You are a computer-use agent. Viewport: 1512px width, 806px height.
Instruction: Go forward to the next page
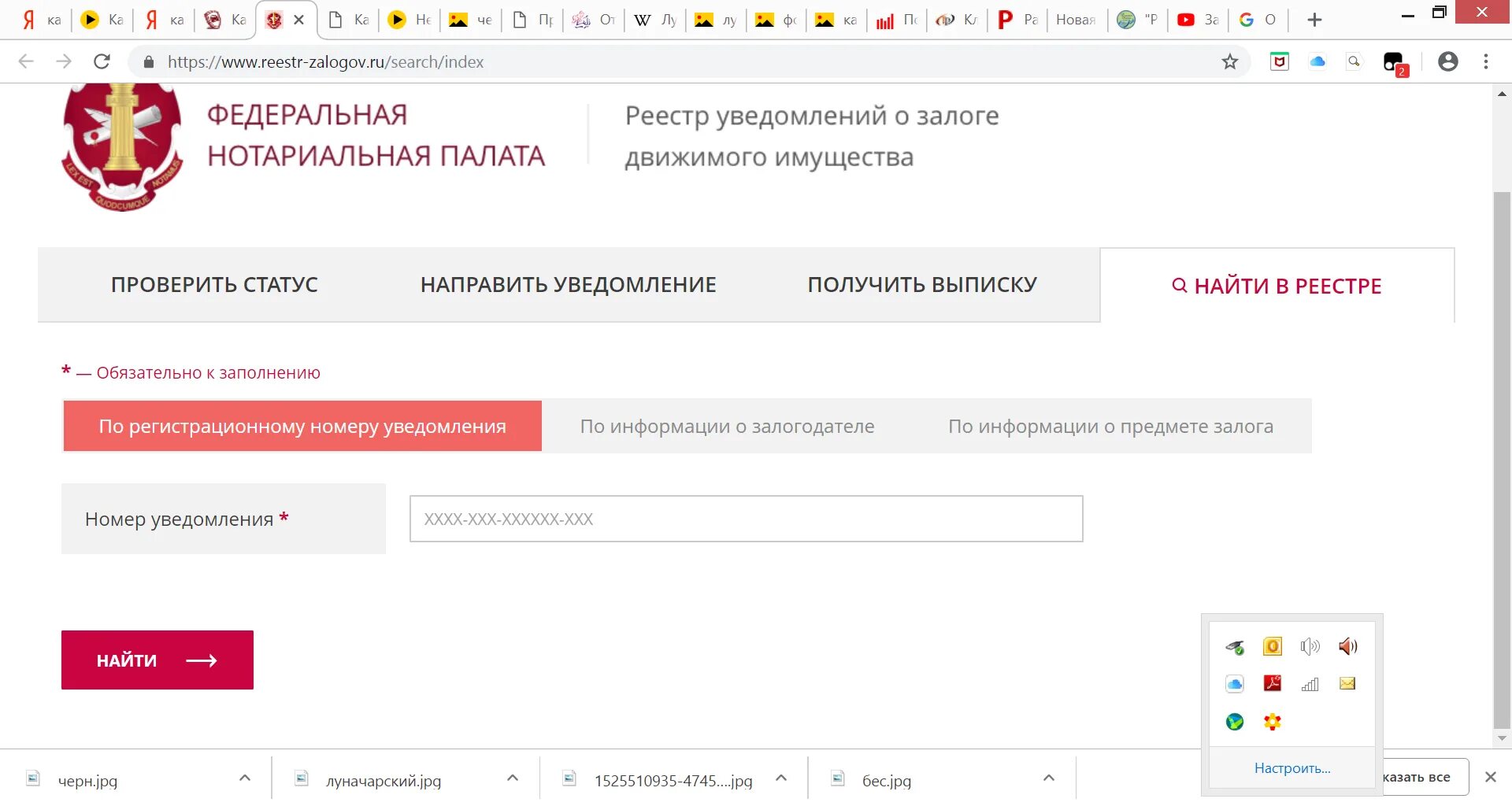coord(64,61)
